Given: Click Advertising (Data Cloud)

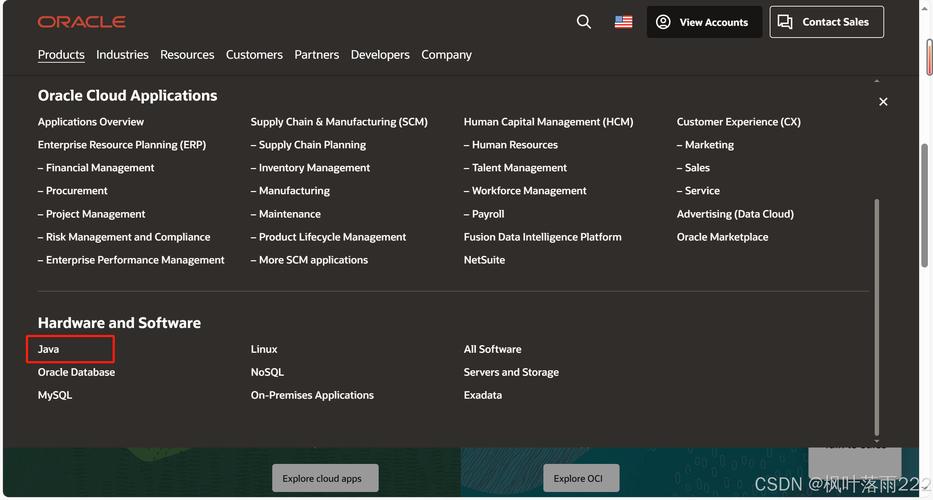Looking at the screenshot, I should (x=735, y=214).
